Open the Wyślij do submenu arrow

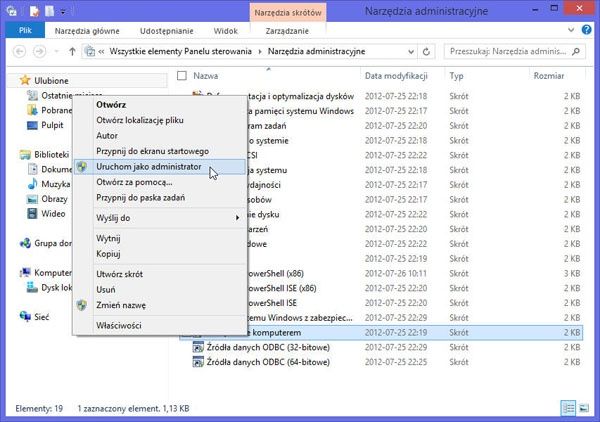tap(237, 218)
